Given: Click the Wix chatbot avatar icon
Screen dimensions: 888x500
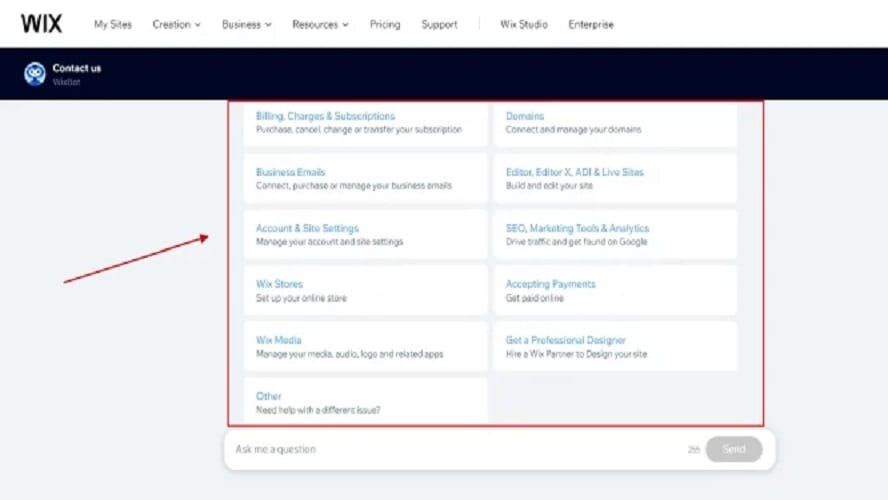Looking at the screenshot, I should click(35, 74).
